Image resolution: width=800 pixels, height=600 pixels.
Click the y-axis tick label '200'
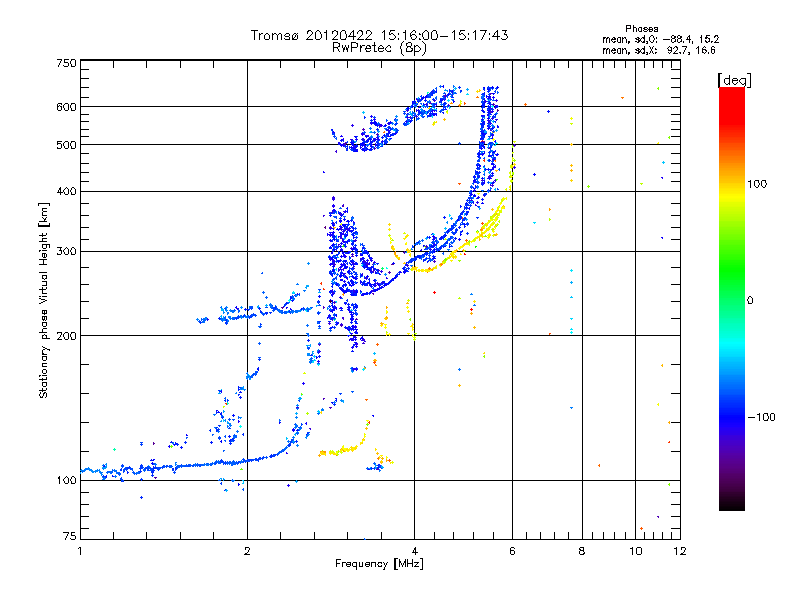pos(66,336)
